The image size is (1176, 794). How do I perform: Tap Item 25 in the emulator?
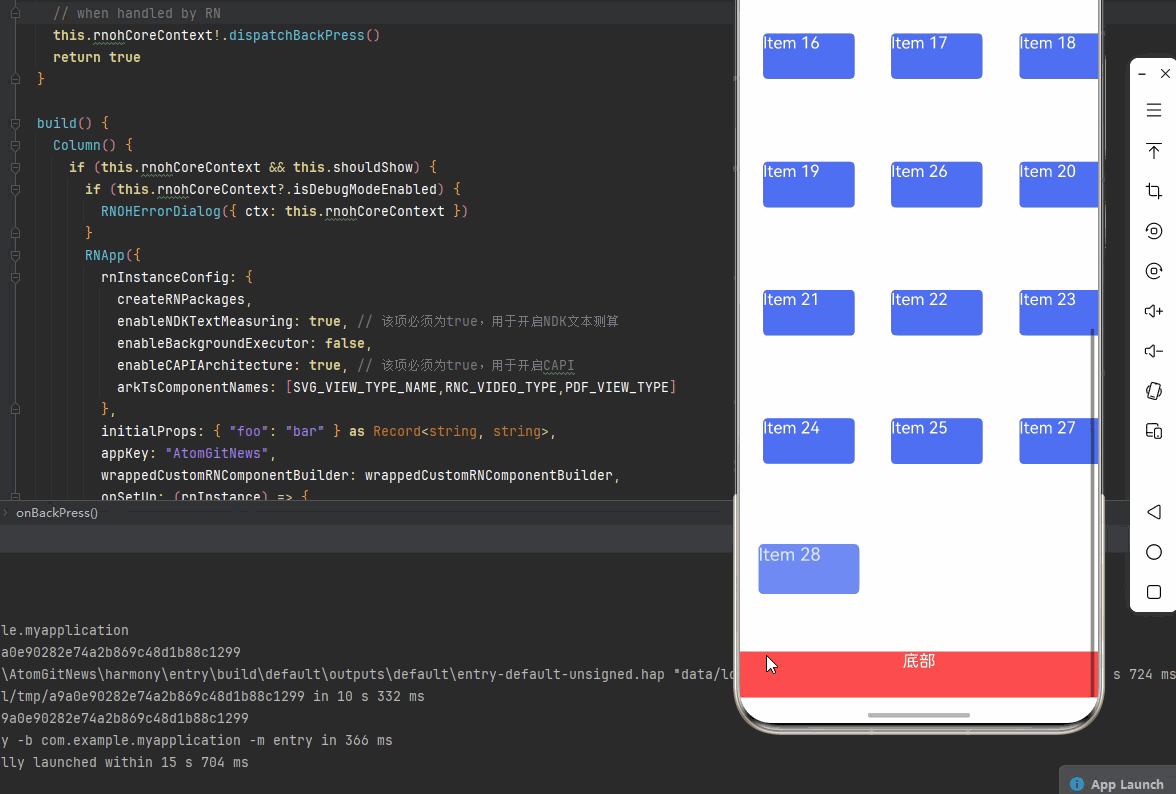[x=936, y=441]
